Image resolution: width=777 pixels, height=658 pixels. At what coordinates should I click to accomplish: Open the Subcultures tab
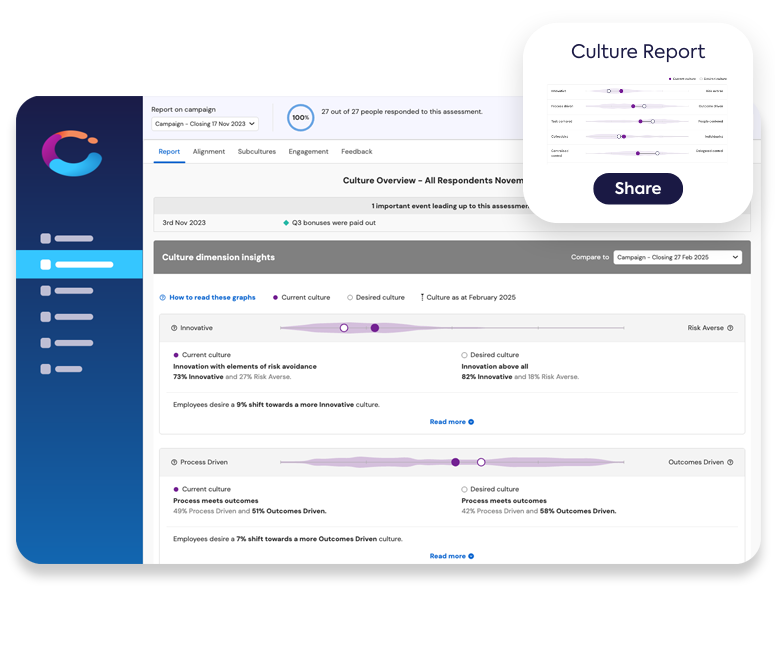pos(257,152)
